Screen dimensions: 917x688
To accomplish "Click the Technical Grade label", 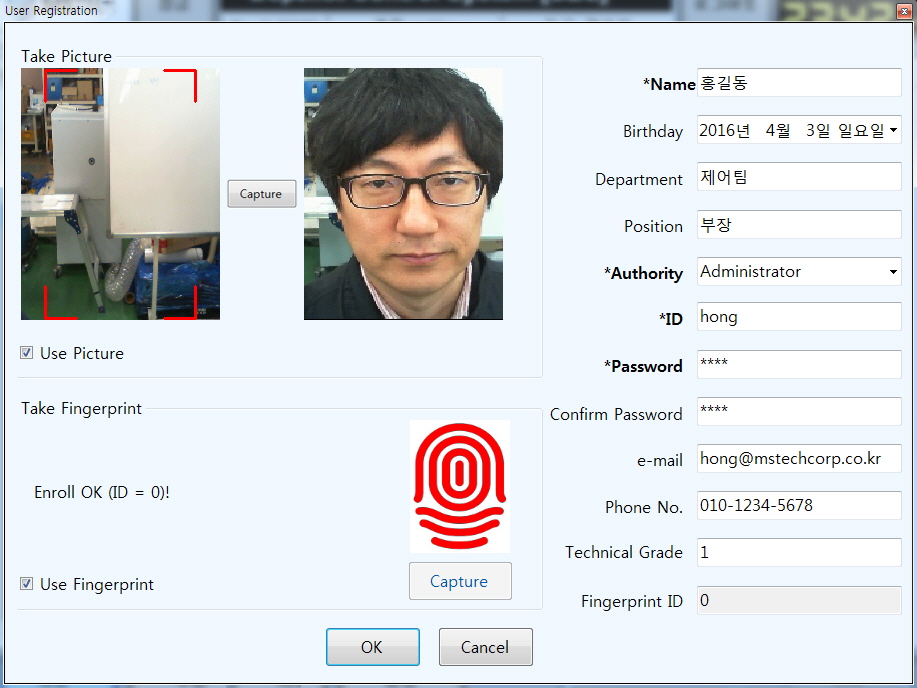I will [x=624, y=552].
